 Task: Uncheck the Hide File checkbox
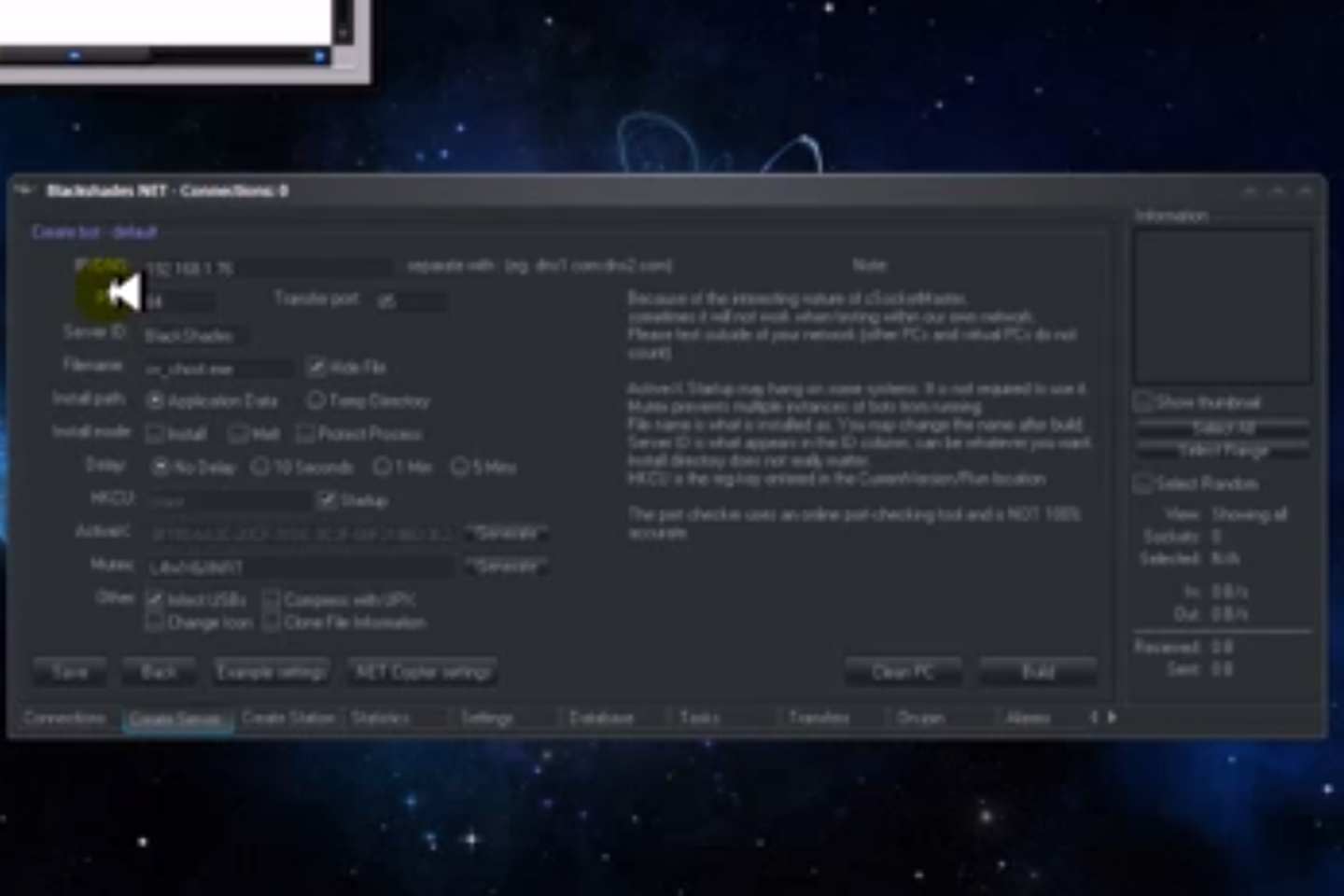316,368
